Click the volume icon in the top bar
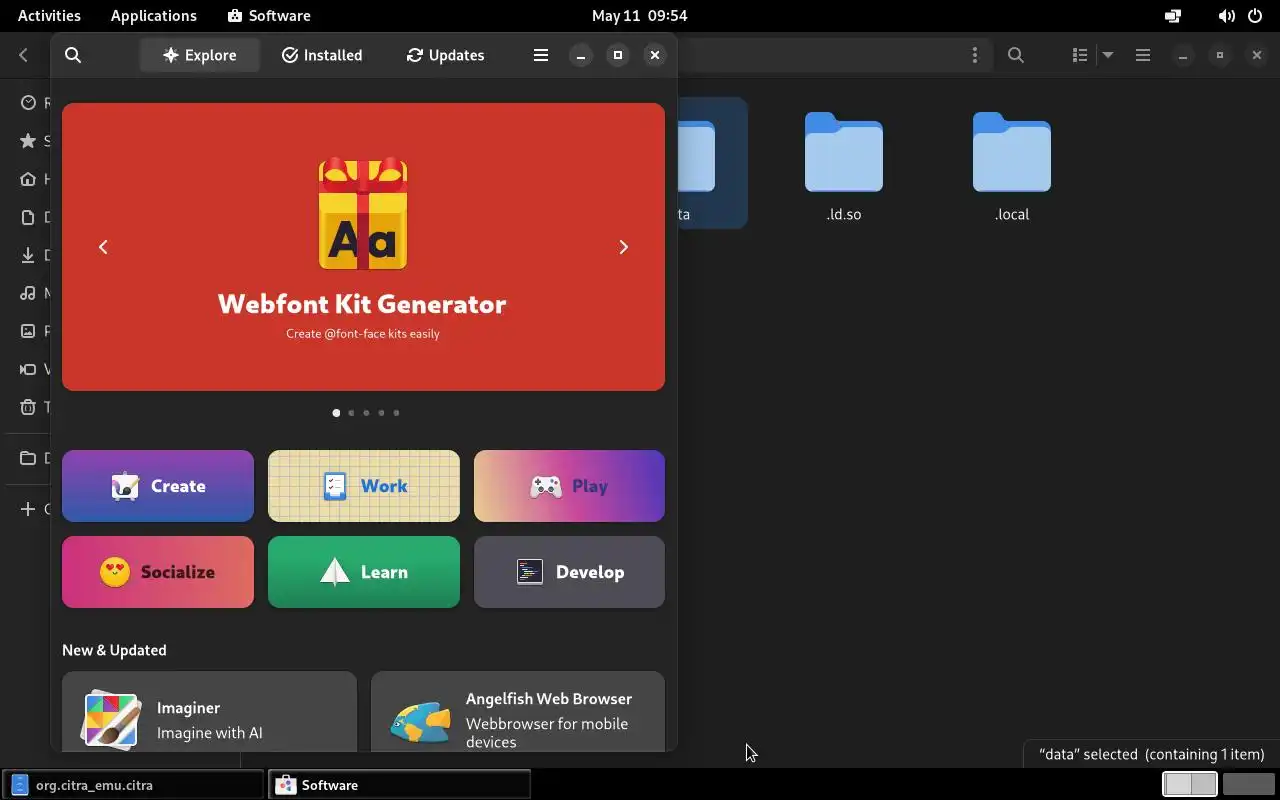This screenshot has height=800, width=1280. [1226, 15]
